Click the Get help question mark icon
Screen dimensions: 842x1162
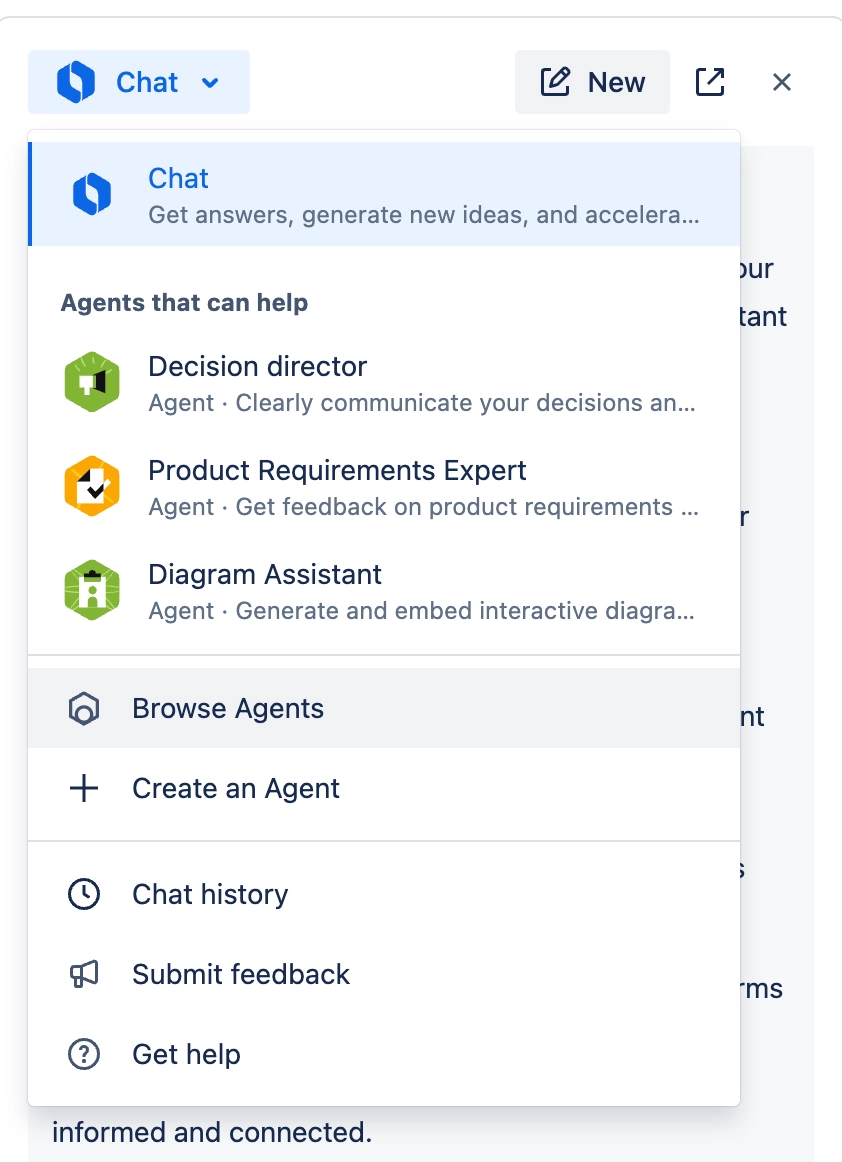click(x=84, y=1054)
